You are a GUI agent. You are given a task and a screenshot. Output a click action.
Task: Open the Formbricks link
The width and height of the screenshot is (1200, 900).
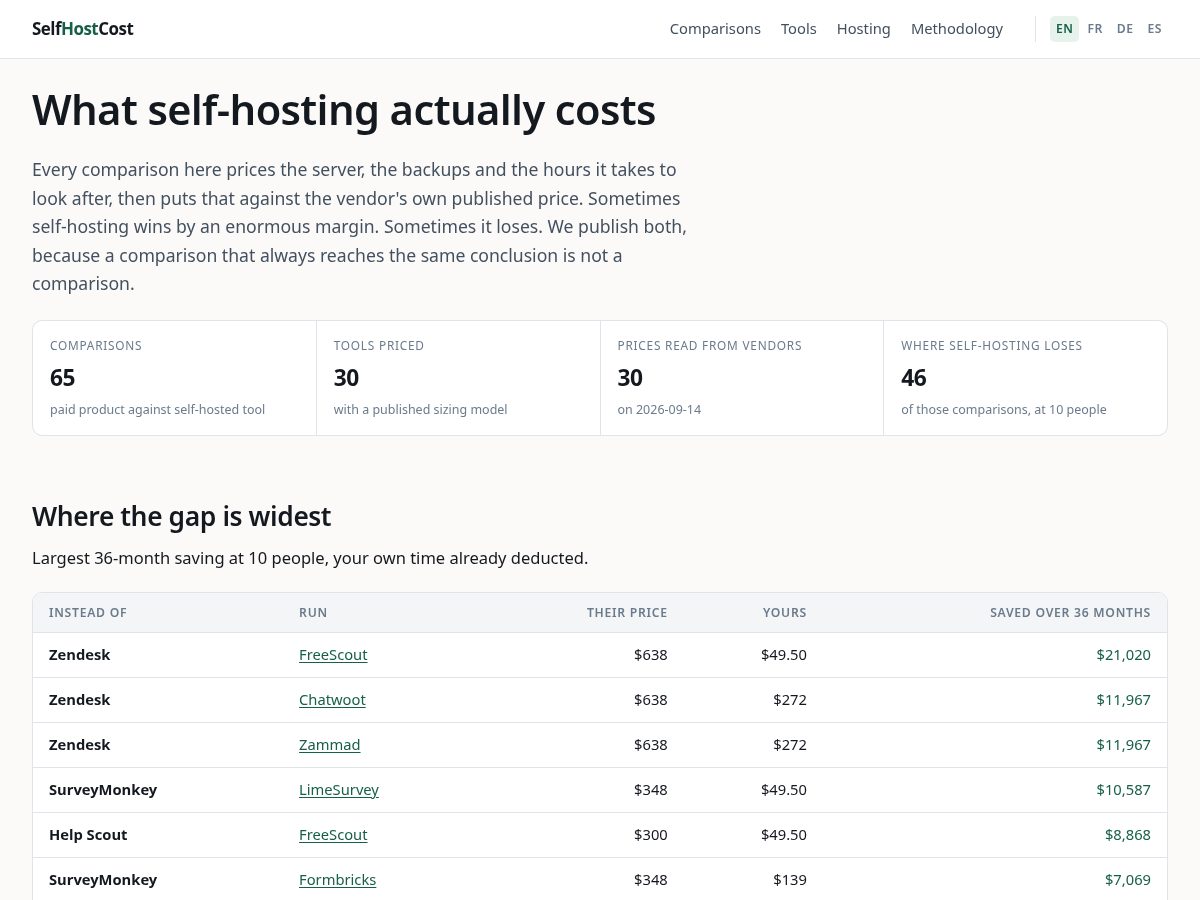(338, 880)
